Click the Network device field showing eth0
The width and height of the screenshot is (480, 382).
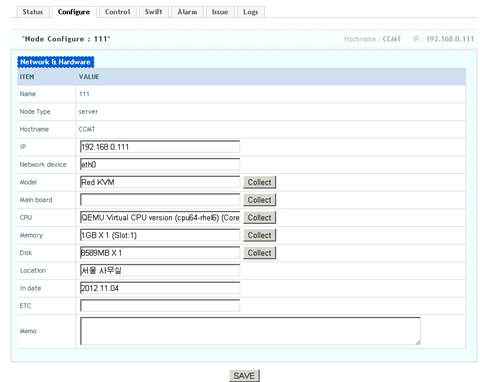click(x=160, y=165)
